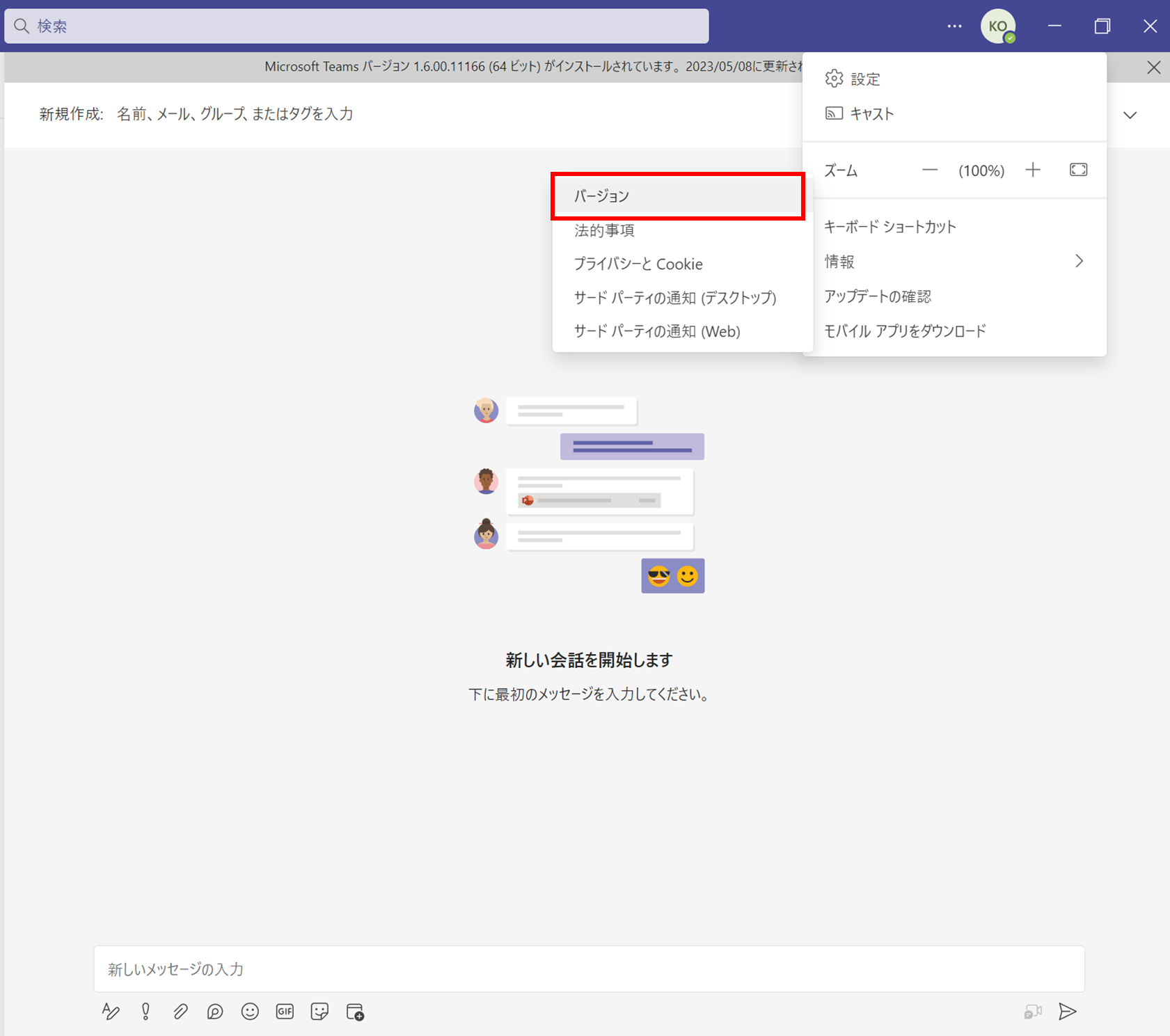Dismiss the version notification banner
1170x1036 pixels.
click(x=1153, y=67)
